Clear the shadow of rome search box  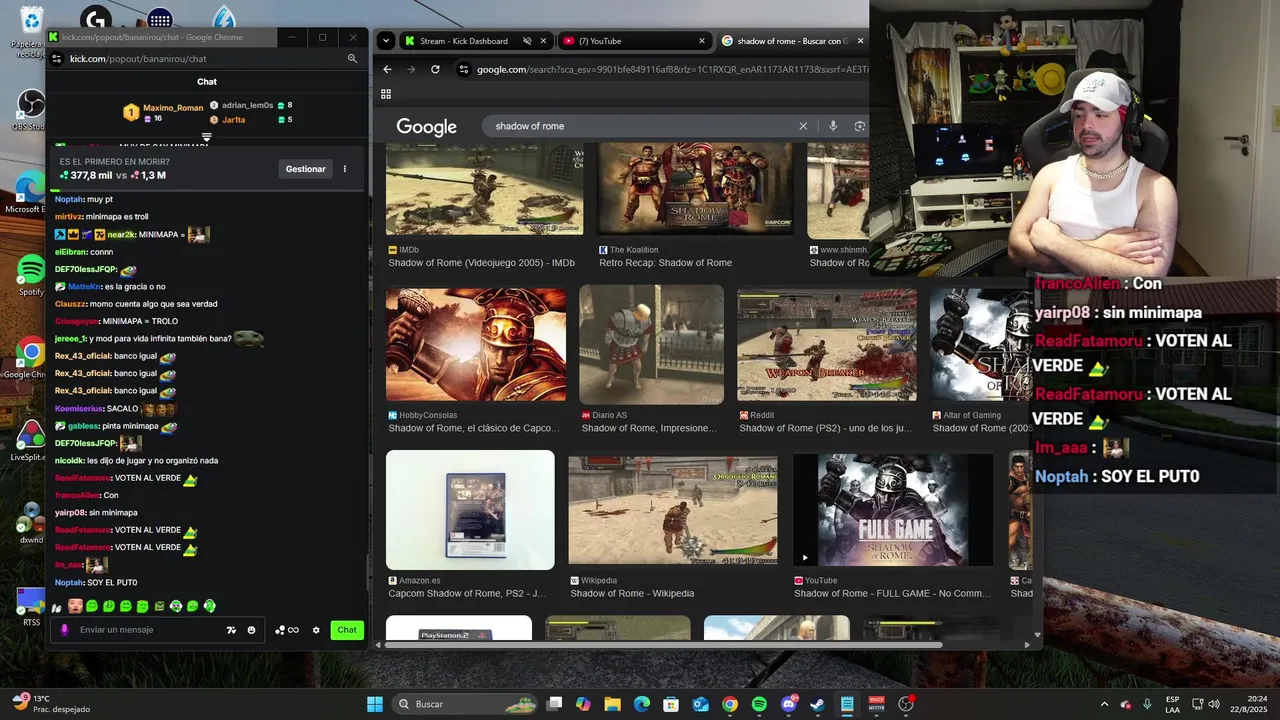[x=802, y=126]
